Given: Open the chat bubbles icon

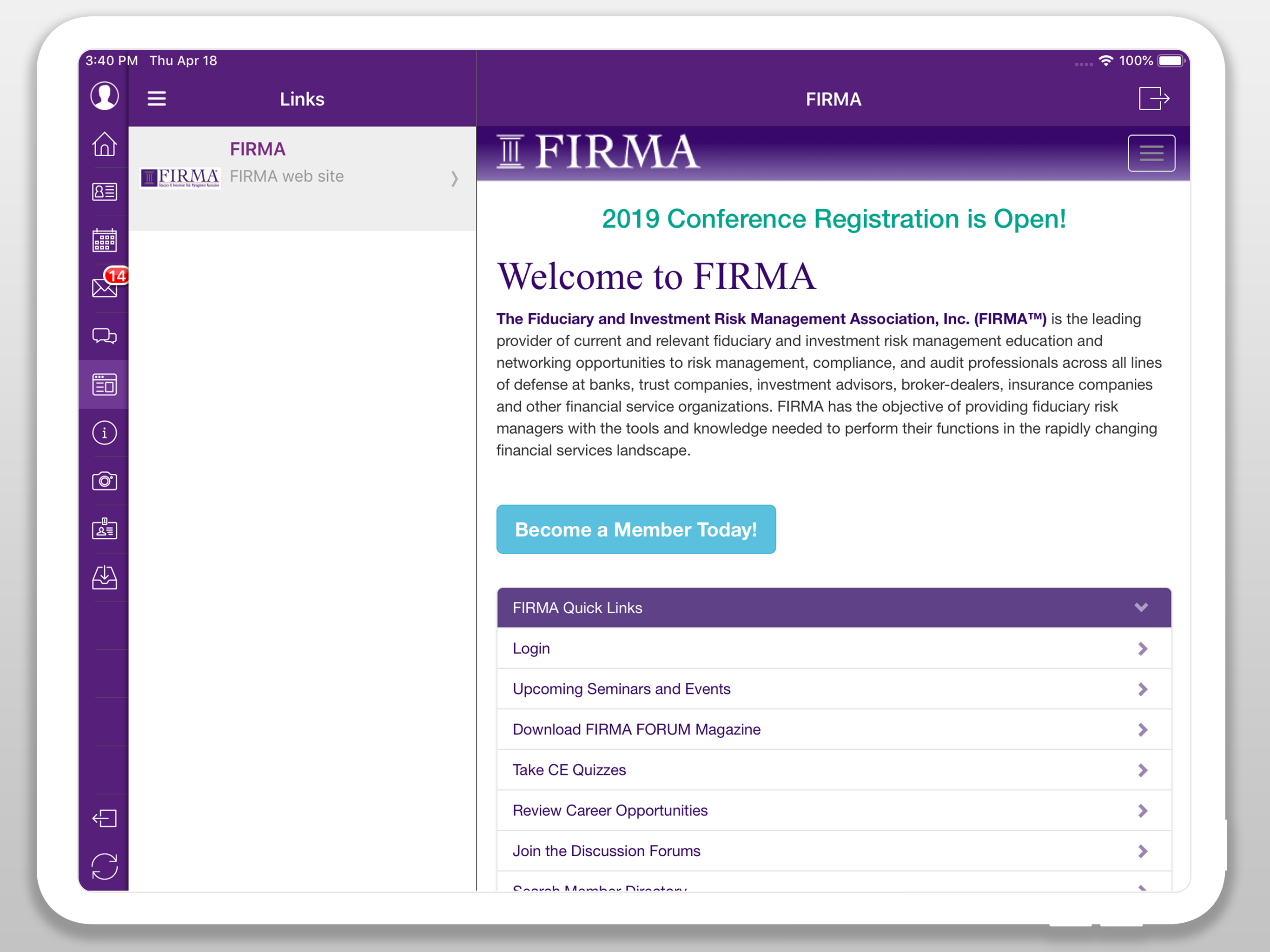Looking at the screenshot, I should (x=105, y=336).
